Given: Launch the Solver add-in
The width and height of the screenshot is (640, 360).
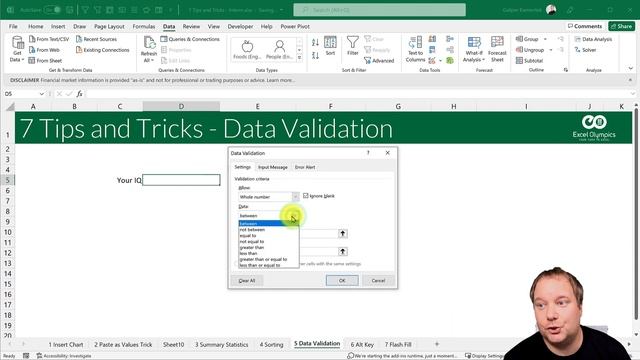Looking at the screenshot, I should tap(585, 50).
